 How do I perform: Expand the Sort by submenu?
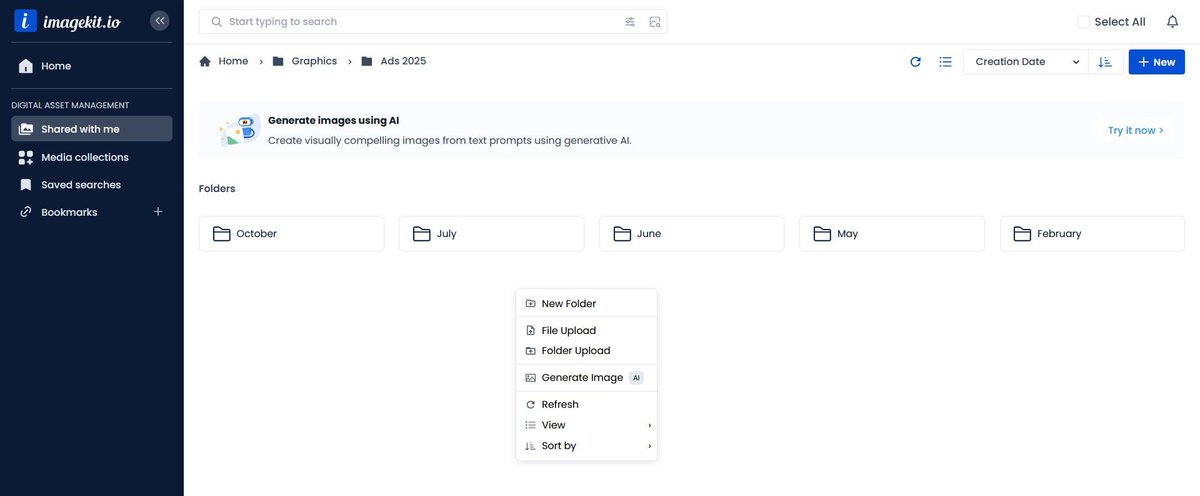click(x=587, y=446)
